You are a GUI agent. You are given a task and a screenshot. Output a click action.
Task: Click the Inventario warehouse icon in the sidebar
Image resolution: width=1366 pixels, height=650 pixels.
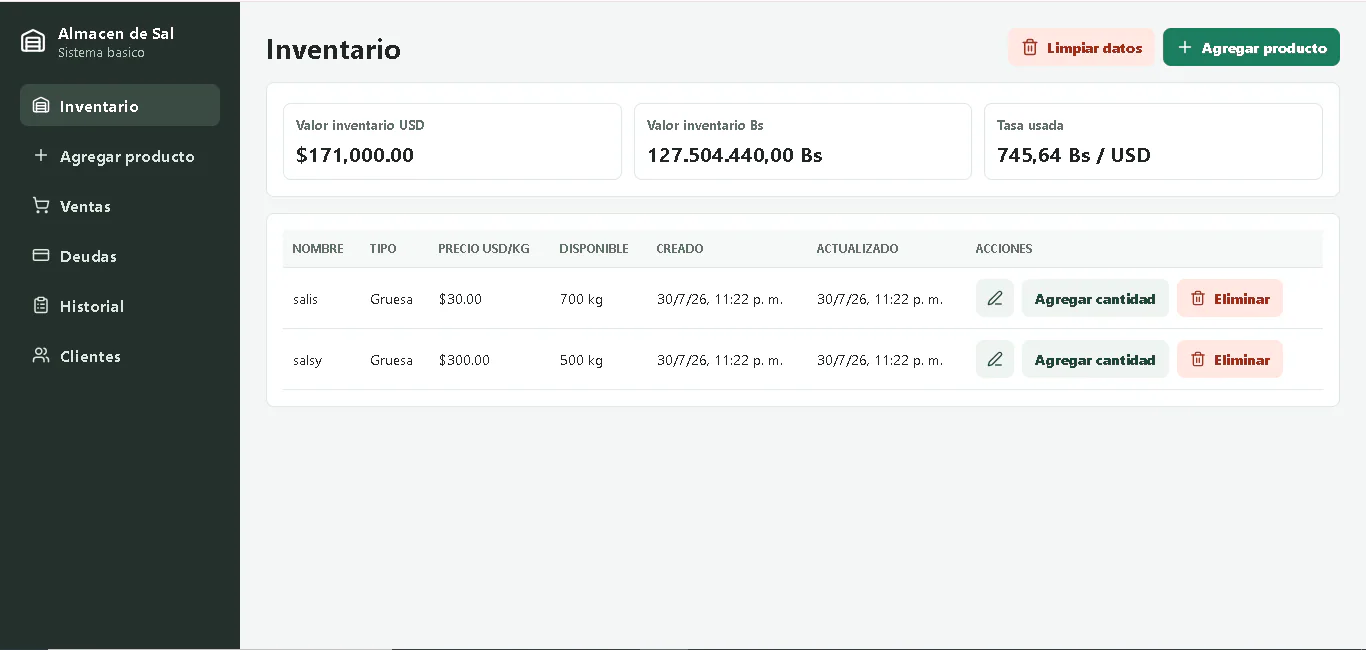click(41, 105)
